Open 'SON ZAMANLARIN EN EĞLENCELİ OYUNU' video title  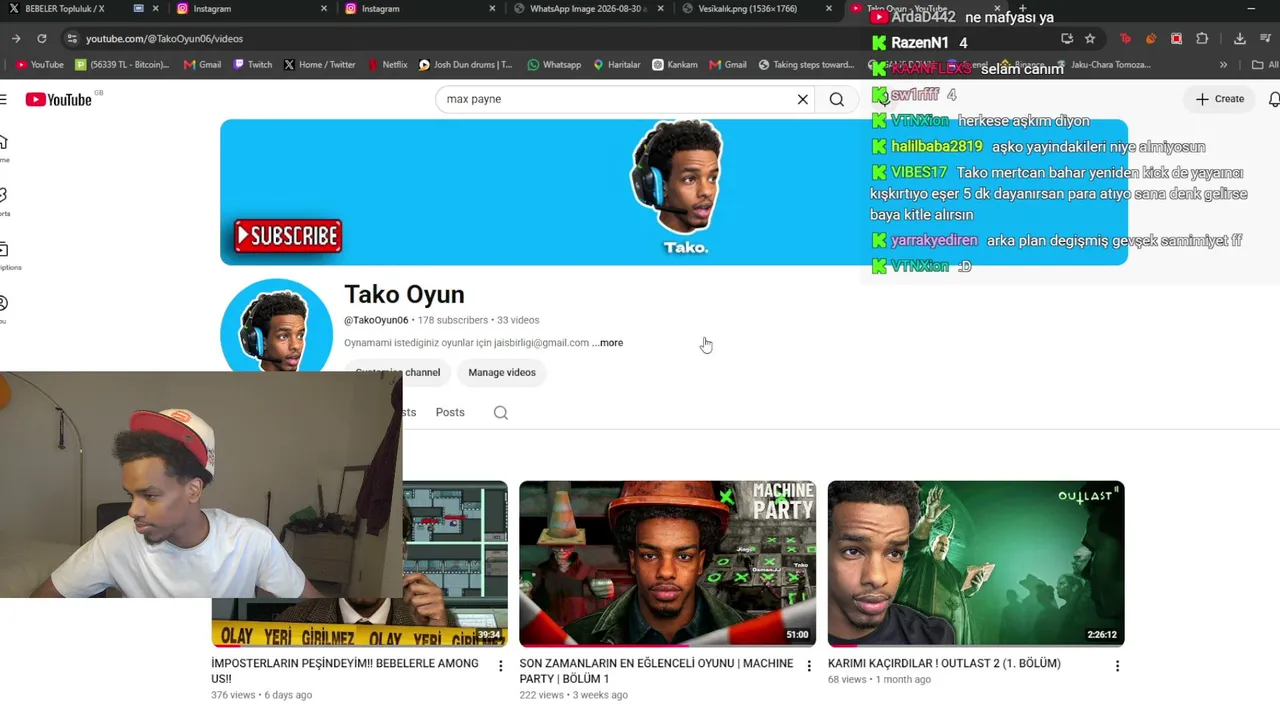pos(656,671)
